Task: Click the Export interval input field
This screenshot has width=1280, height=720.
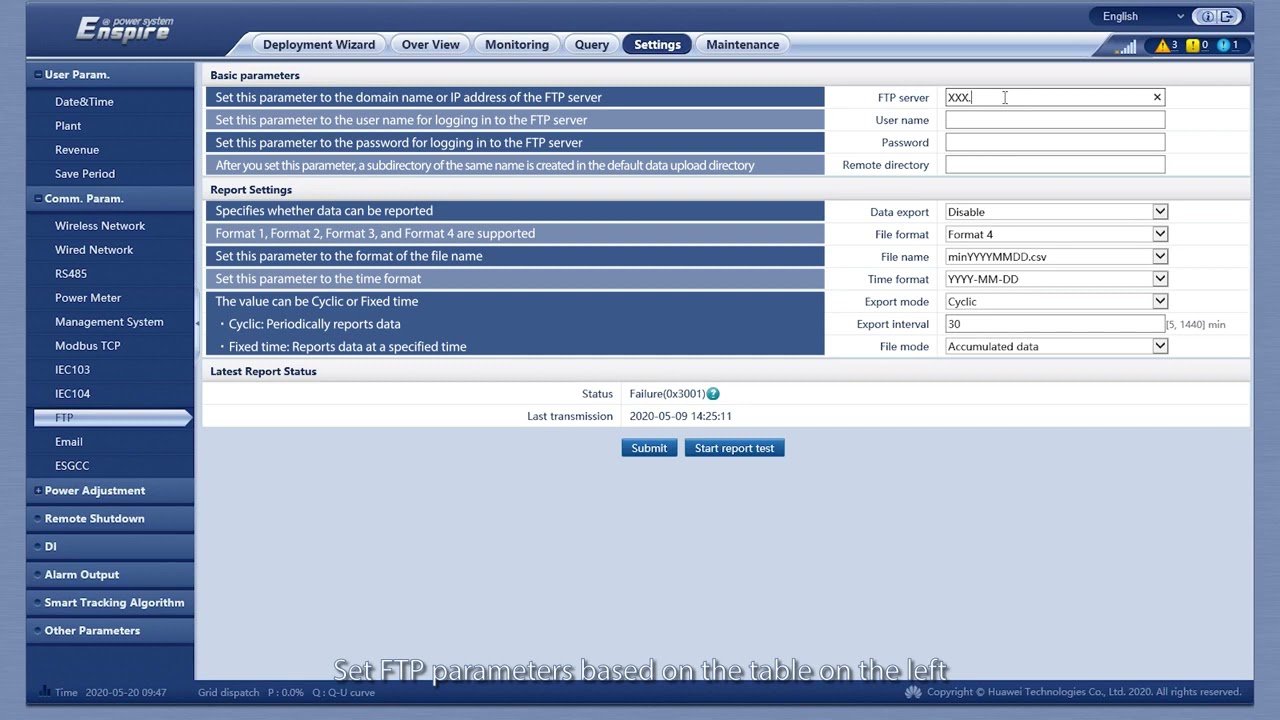Action: (1055, 324)
